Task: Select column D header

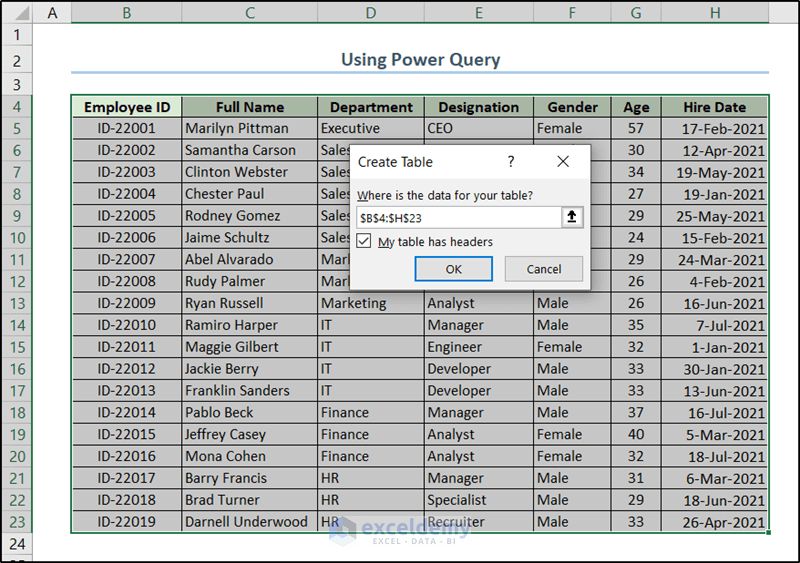Action: (x=371, y=12)
